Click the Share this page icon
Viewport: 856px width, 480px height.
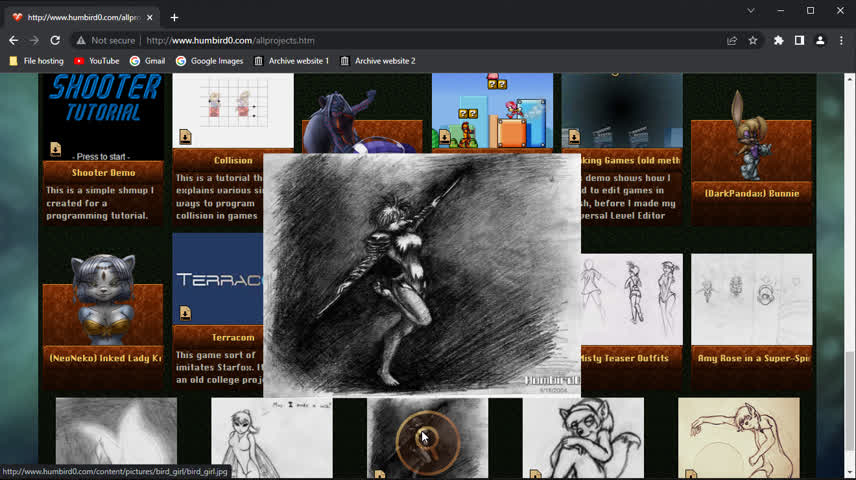click(732, 40)
